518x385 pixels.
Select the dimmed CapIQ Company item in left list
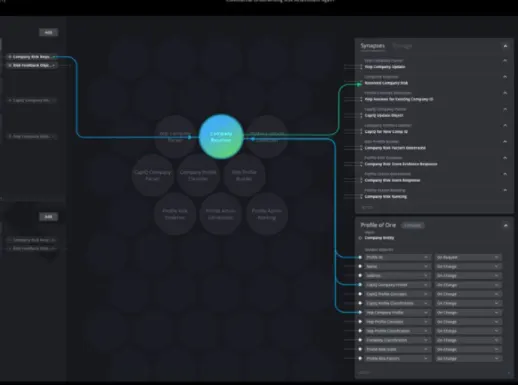coord(32,100)
